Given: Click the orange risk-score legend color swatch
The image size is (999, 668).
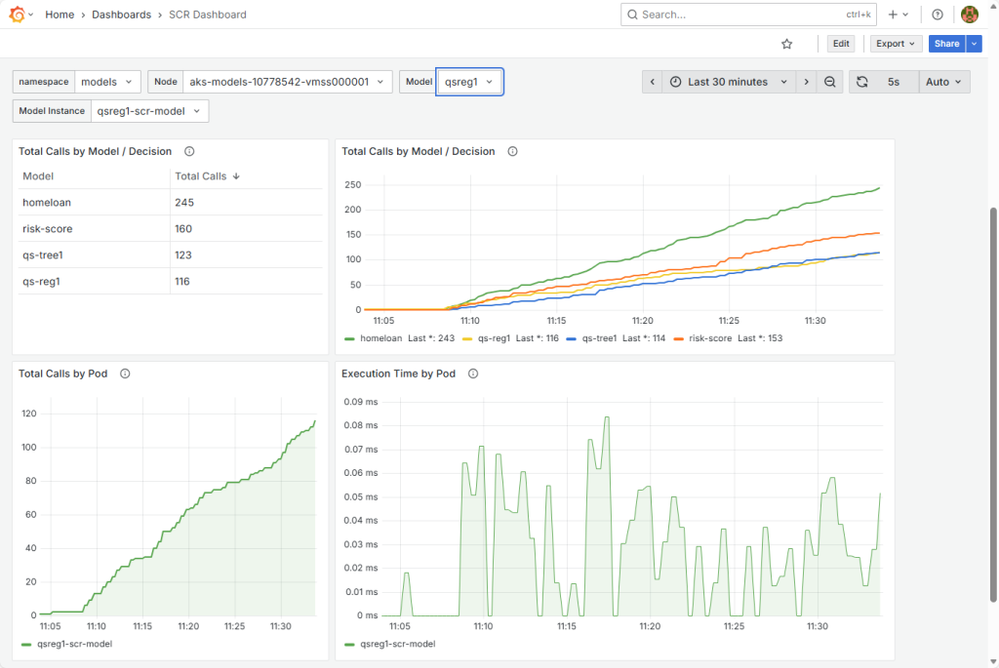Looking at the screenshot, I should pyautogui.click(x=678, y=339).
